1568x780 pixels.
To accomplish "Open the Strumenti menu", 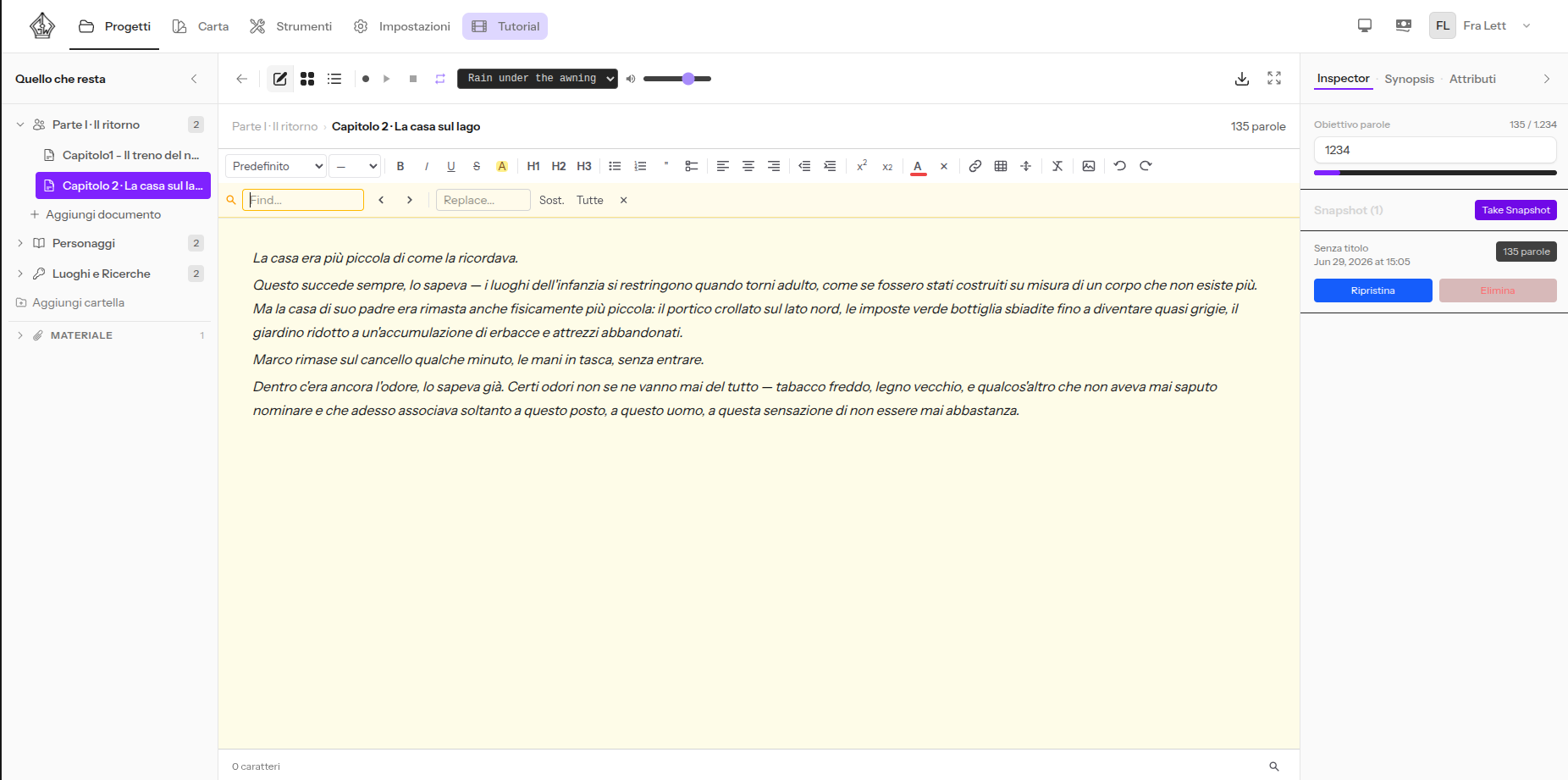I will [x=290, y=26].
